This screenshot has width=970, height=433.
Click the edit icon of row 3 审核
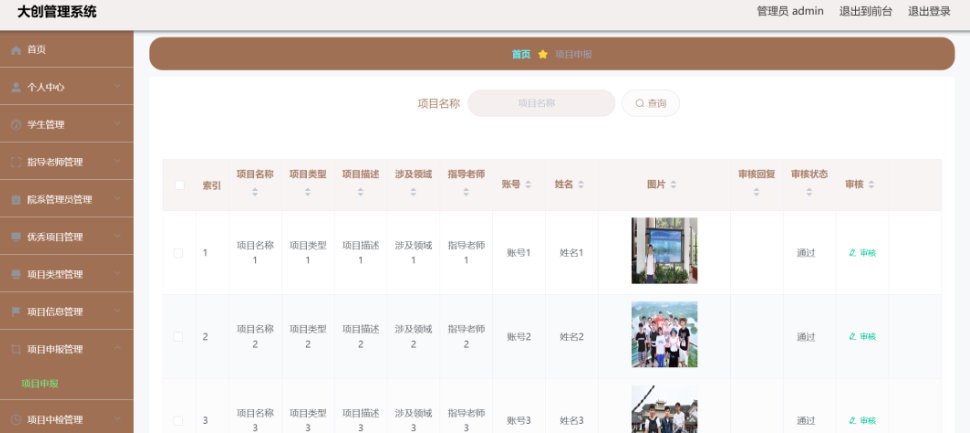(x=852, y=420)
